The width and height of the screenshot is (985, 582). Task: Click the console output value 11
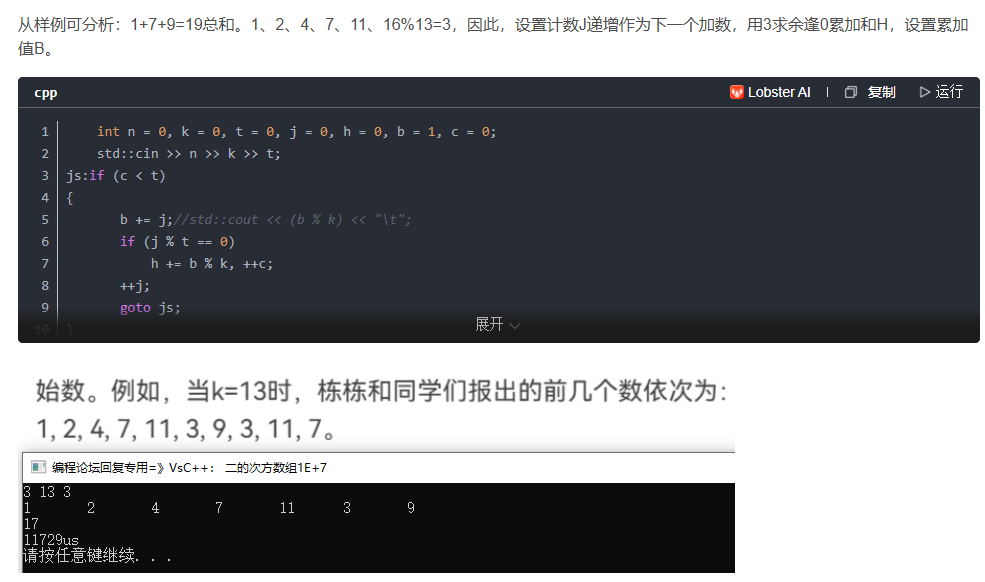coord(287,508)
